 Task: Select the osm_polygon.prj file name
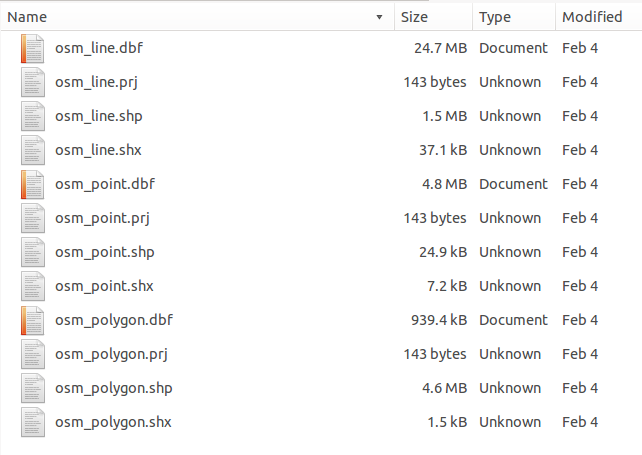tap(112, 354)
